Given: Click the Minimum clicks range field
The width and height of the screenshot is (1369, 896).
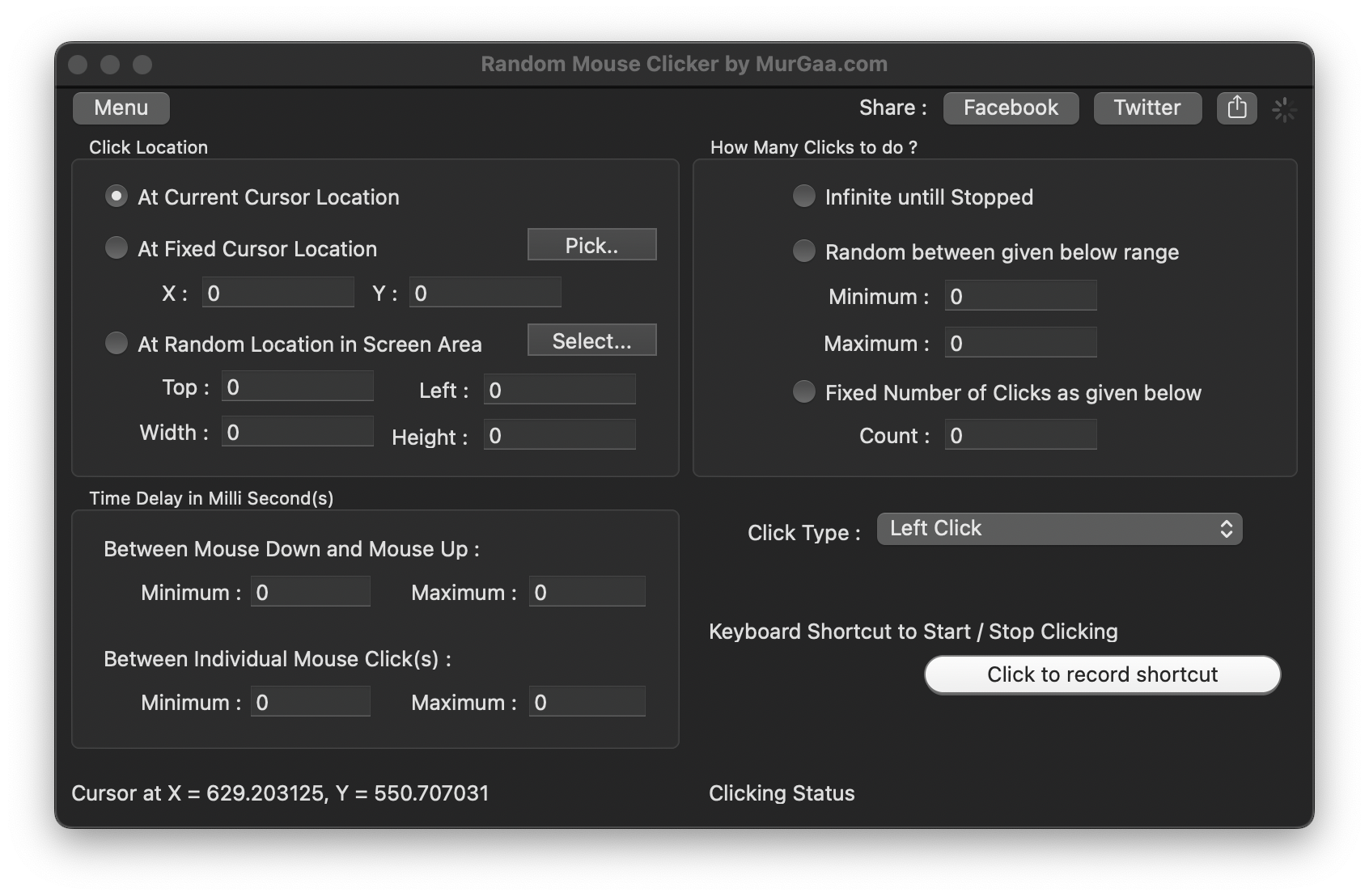Looking at the screenshot, I should [1019, 294].
